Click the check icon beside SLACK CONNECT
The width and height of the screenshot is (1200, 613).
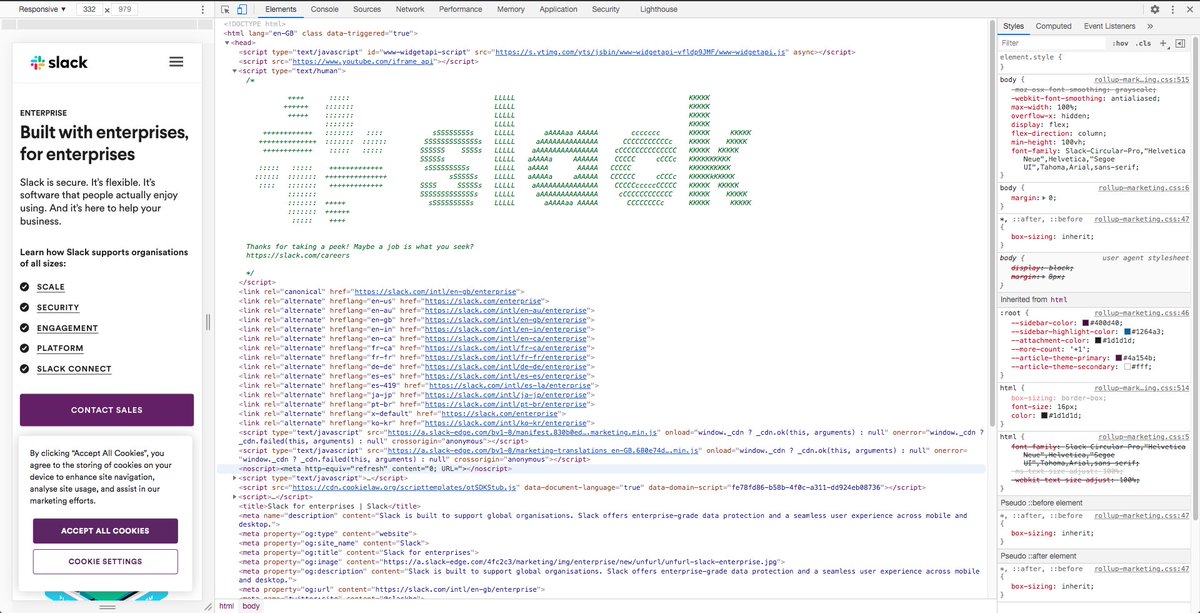pos(25,369)
